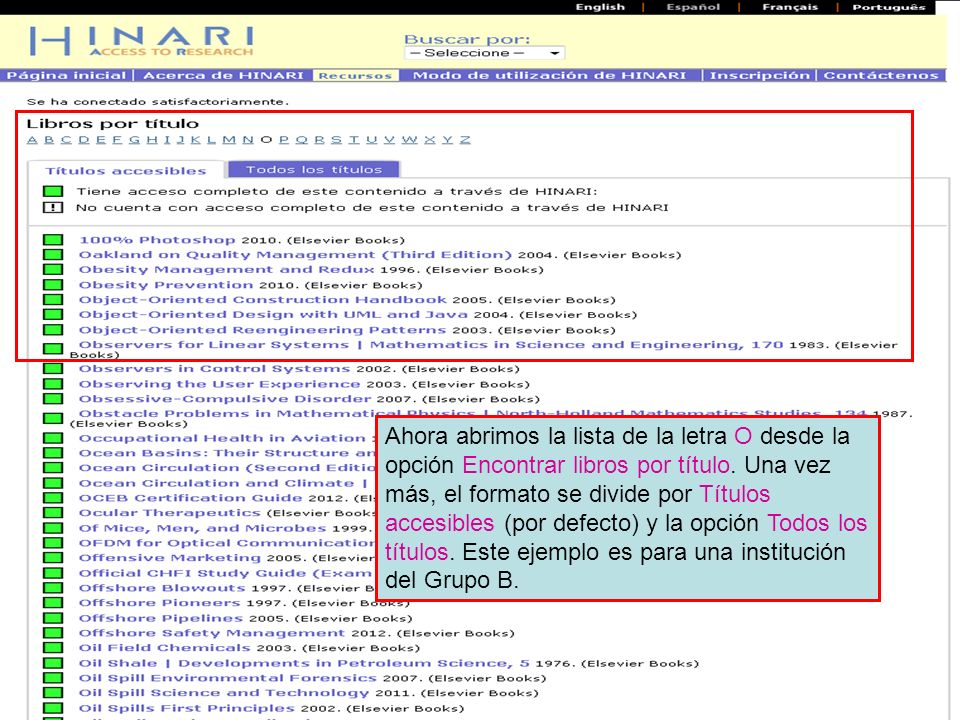The width and height of the screenshot is (960, 720).
Task: Select the Recursos menu item
Action: pyautogui.click(x=355, y=75)
